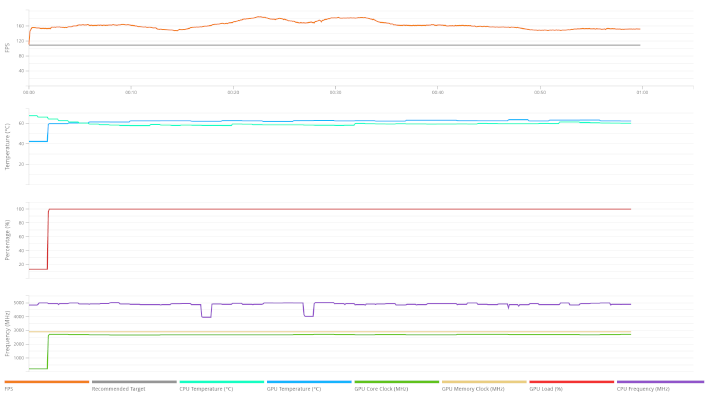708x396 pixels.
Task: Toggle CPU Temperature (°C) legend label
Action: (206, 389)
